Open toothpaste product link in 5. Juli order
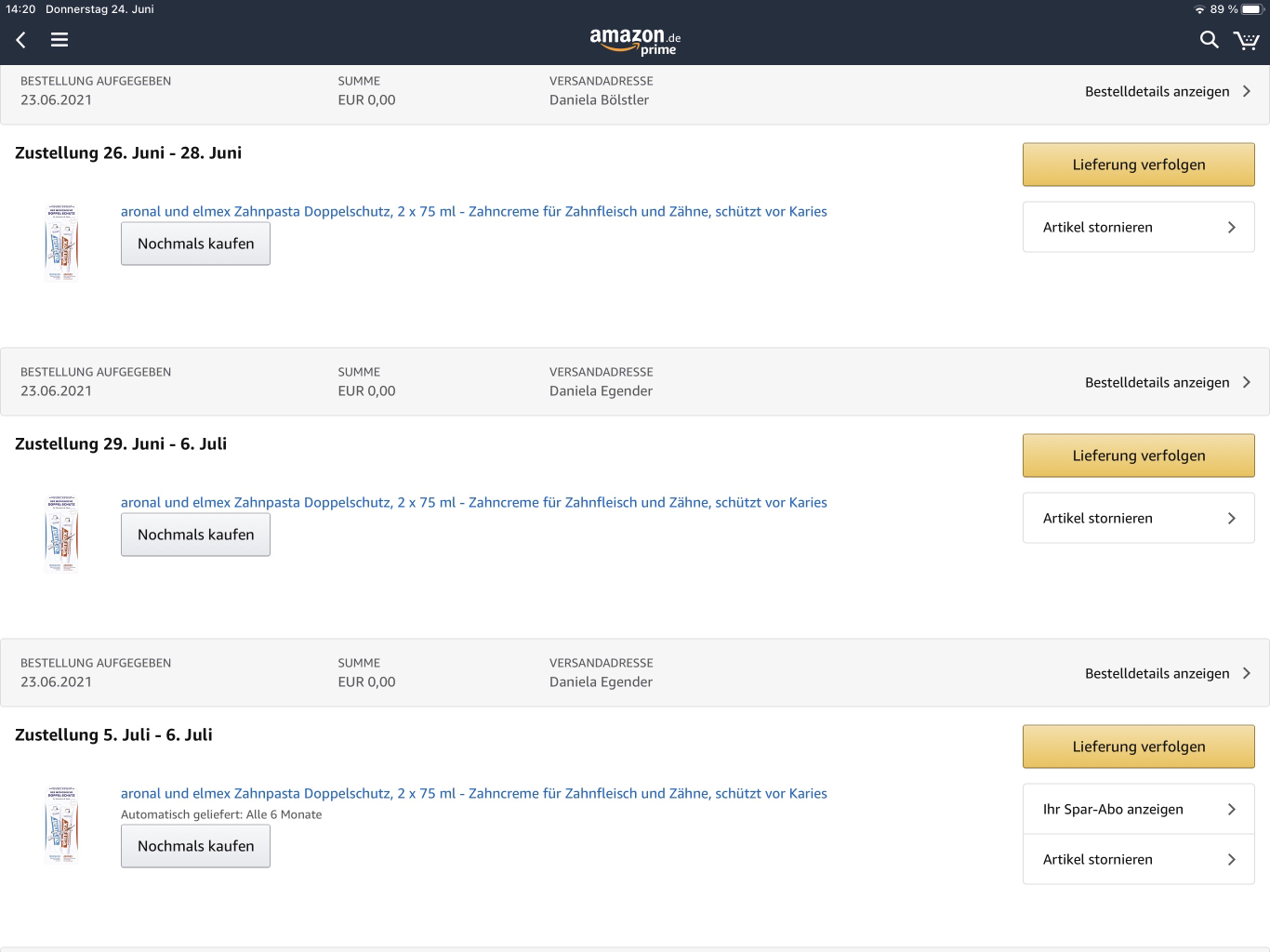This screenshot has width=1270, height=952. tap(474, 793)
